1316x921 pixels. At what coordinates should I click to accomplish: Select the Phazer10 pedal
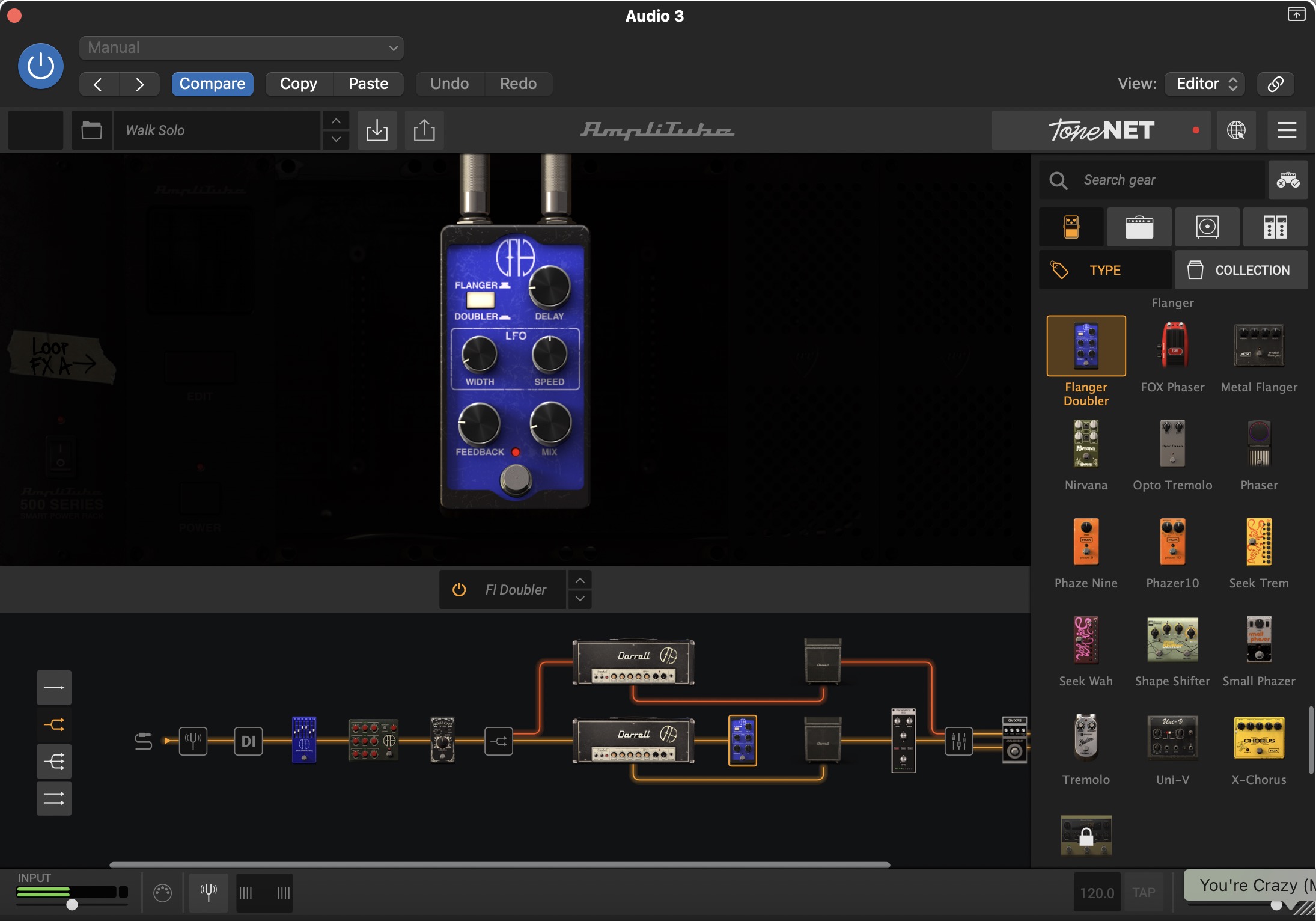pos(1172,542)
